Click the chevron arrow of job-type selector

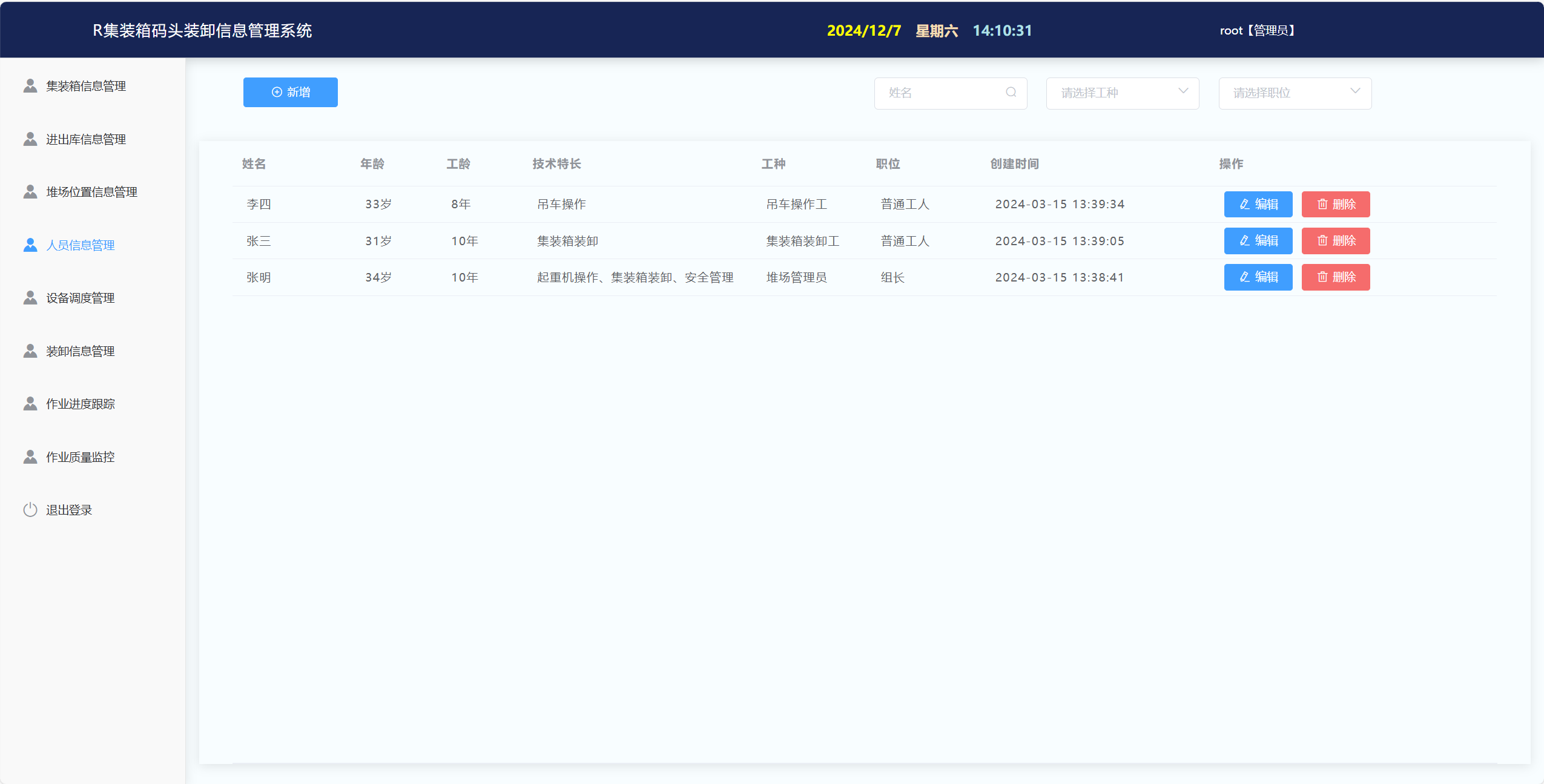[x=1183, y=91]
